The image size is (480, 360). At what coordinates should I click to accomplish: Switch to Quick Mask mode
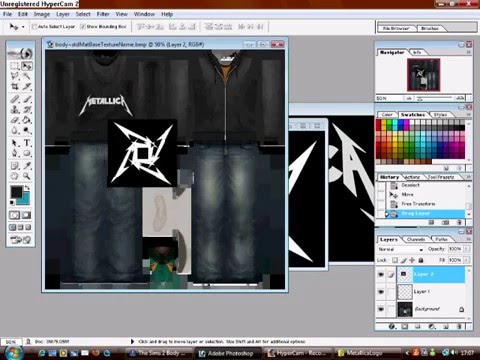tap(26, 215)
